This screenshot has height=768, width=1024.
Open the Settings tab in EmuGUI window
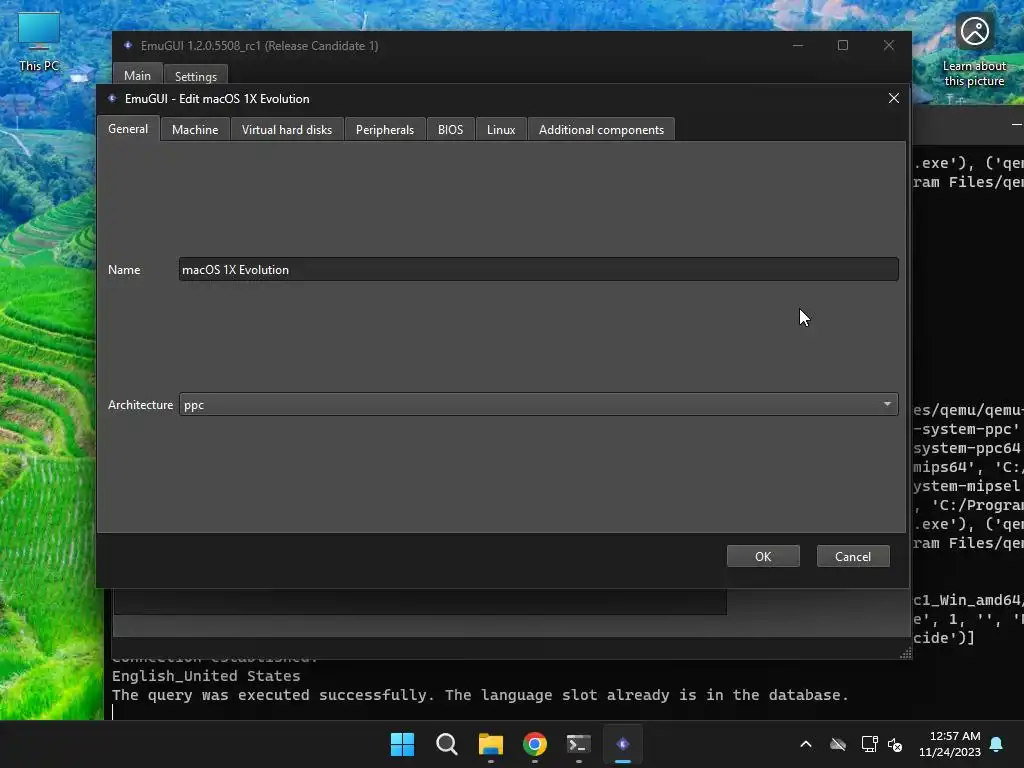pos(195,76)
